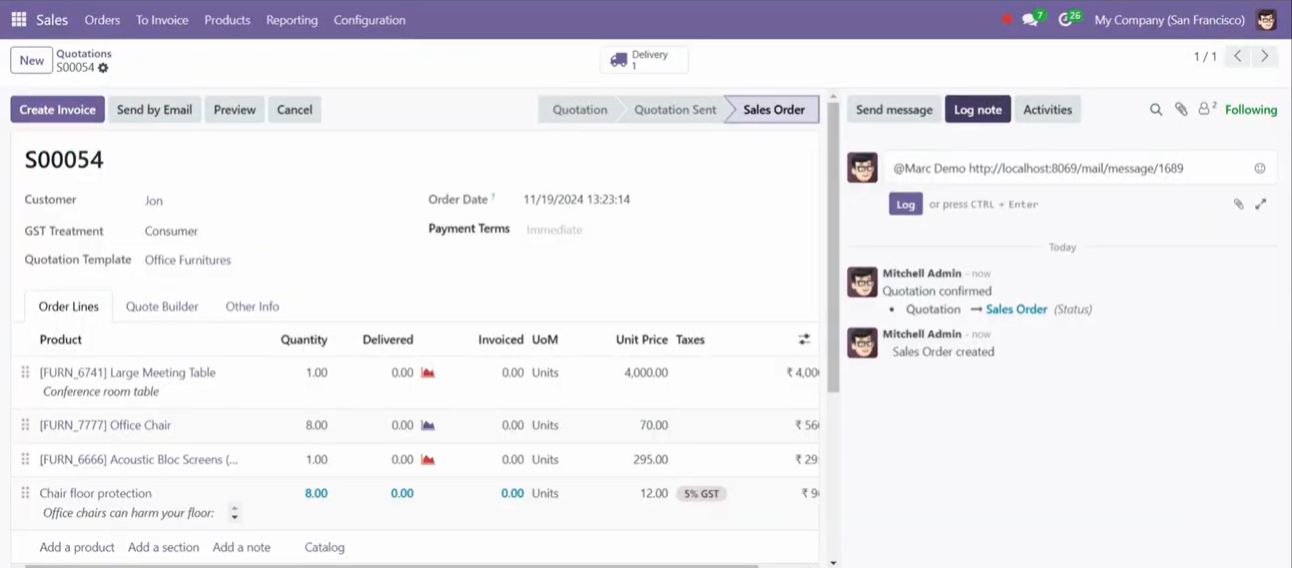Click the Order Date help question mark
This screenshot has width=1292, height=568.
click(493, 197)
